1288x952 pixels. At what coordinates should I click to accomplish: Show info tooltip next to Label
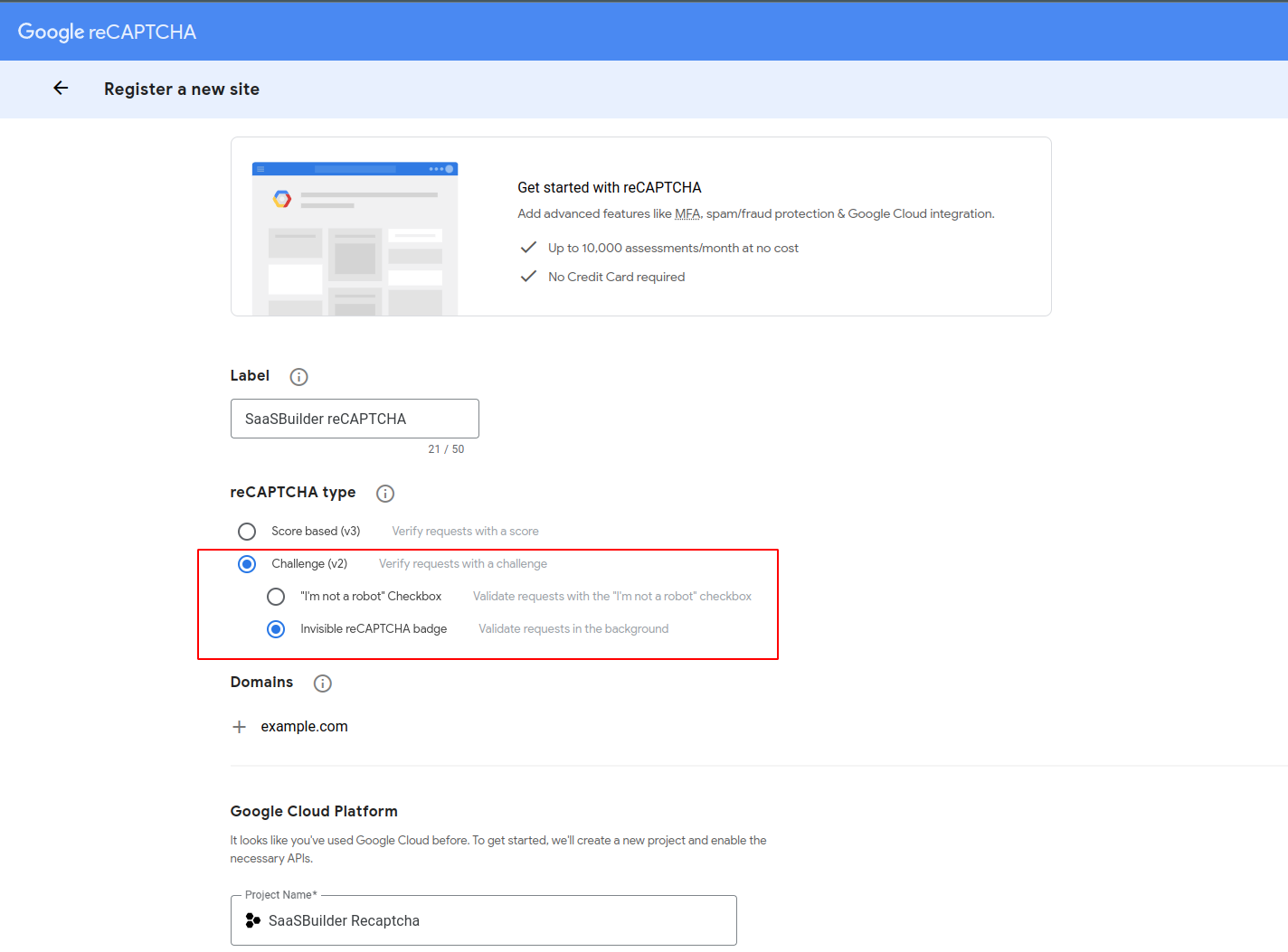[298, 377]
